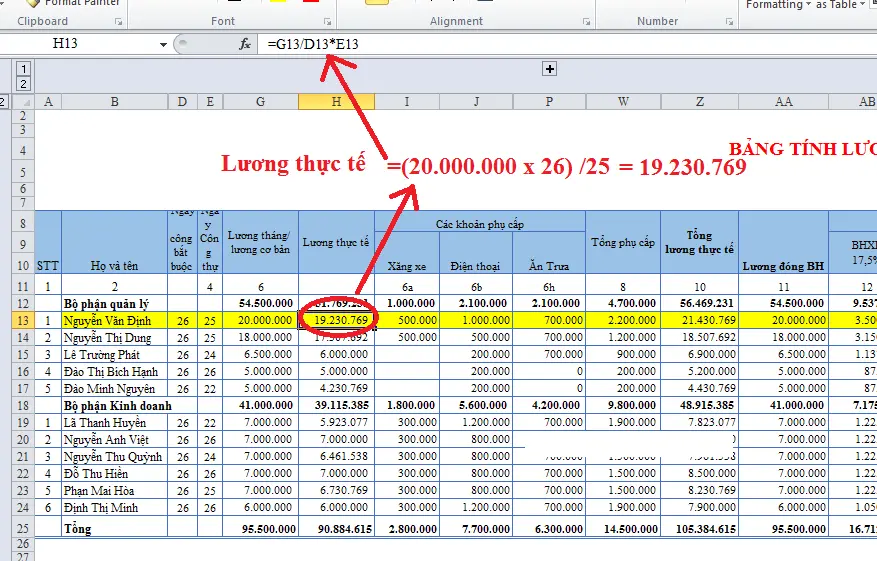
Task: Click the Select All corner triangle
Action: coord(23,102)
